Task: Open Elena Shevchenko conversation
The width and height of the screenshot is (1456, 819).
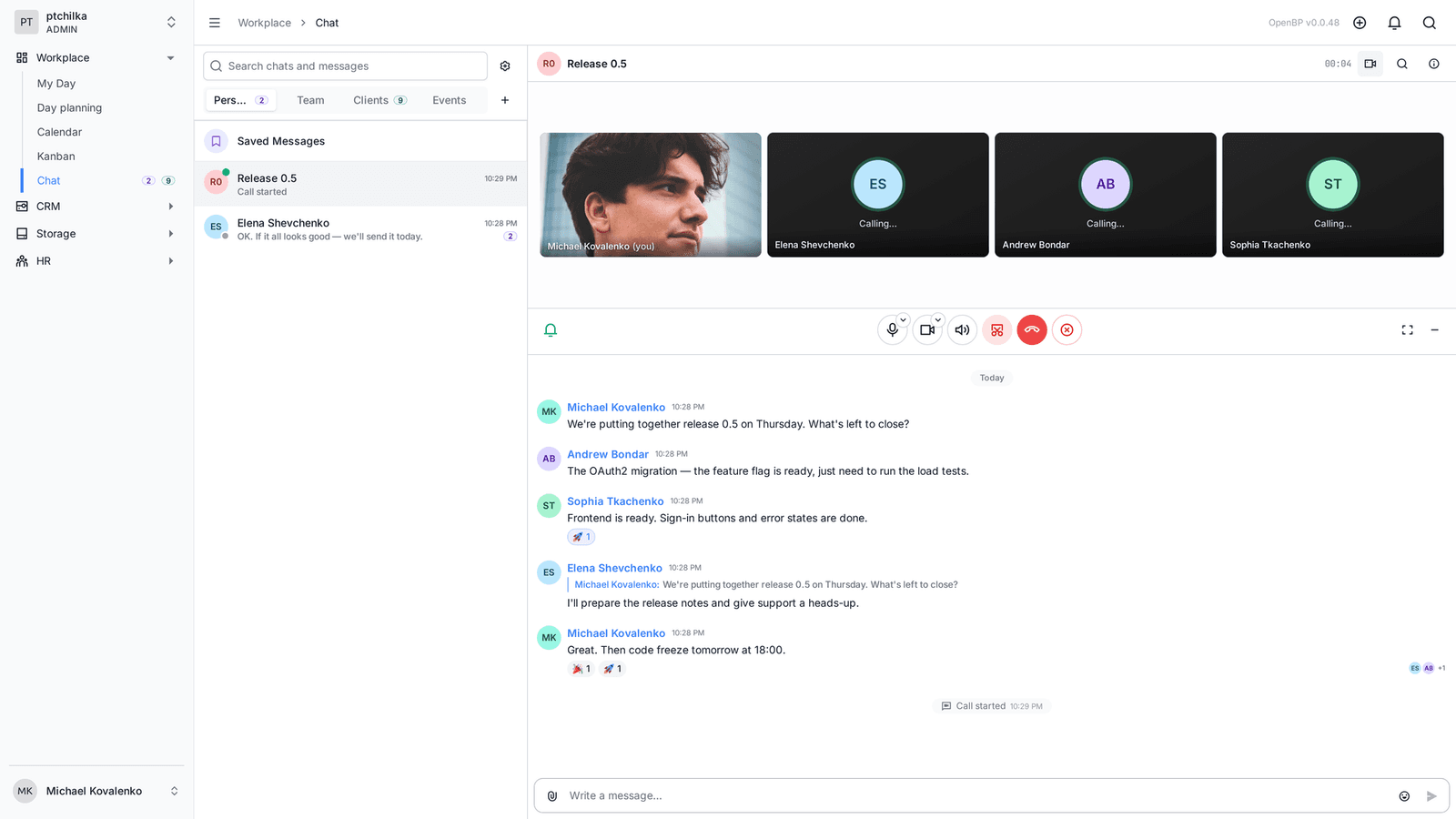Action: coord(360,229)
